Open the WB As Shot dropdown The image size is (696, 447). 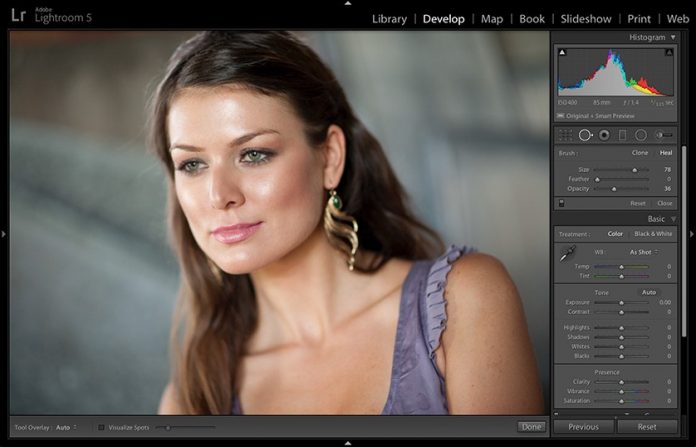click(643, 252)
